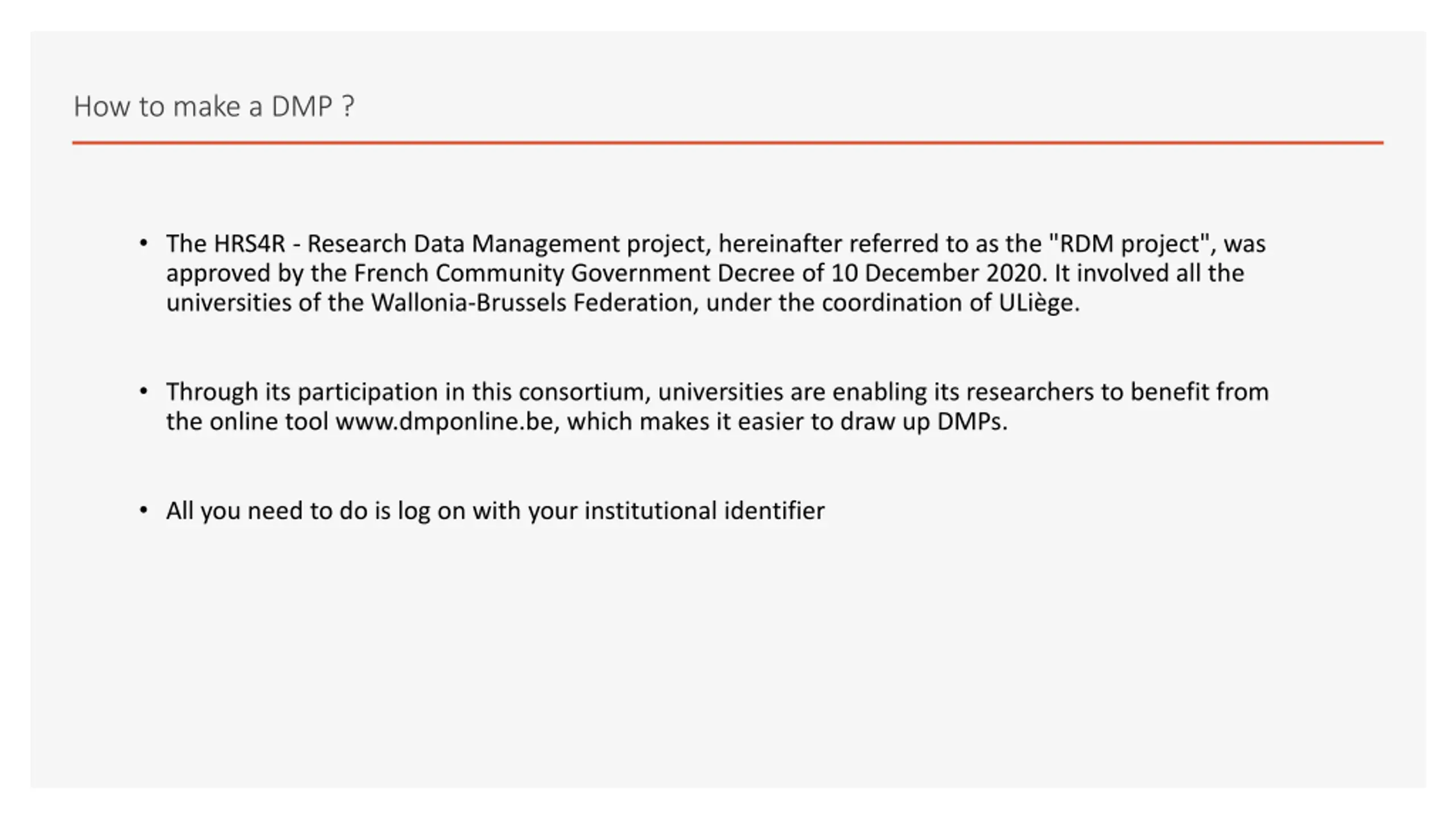Click the second bullet point marker
The height and width of the screenshot is (819, 1456).
143,392
